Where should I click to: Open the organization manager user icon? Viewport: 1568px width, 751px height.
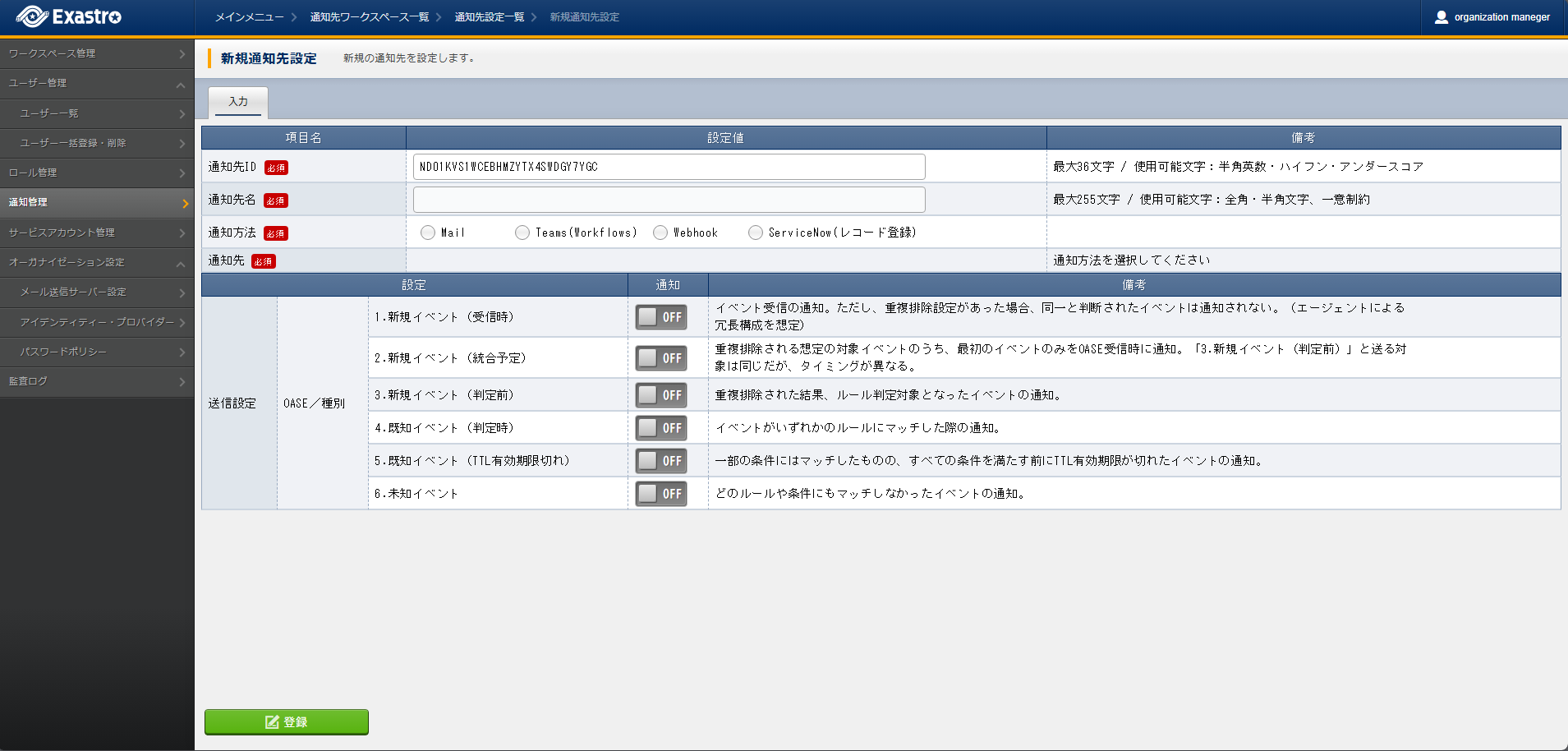(x=1441, y=17)
